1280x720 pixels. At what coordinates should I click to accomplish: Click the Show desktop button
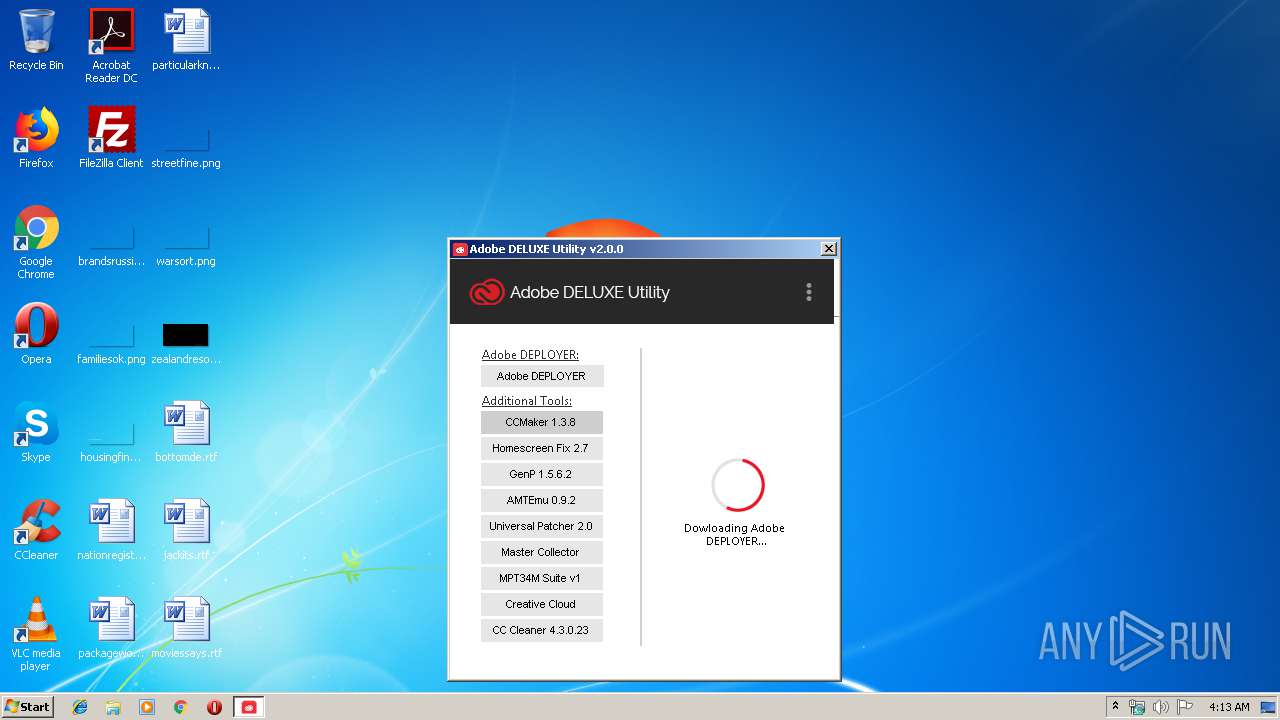point(1270,707)
